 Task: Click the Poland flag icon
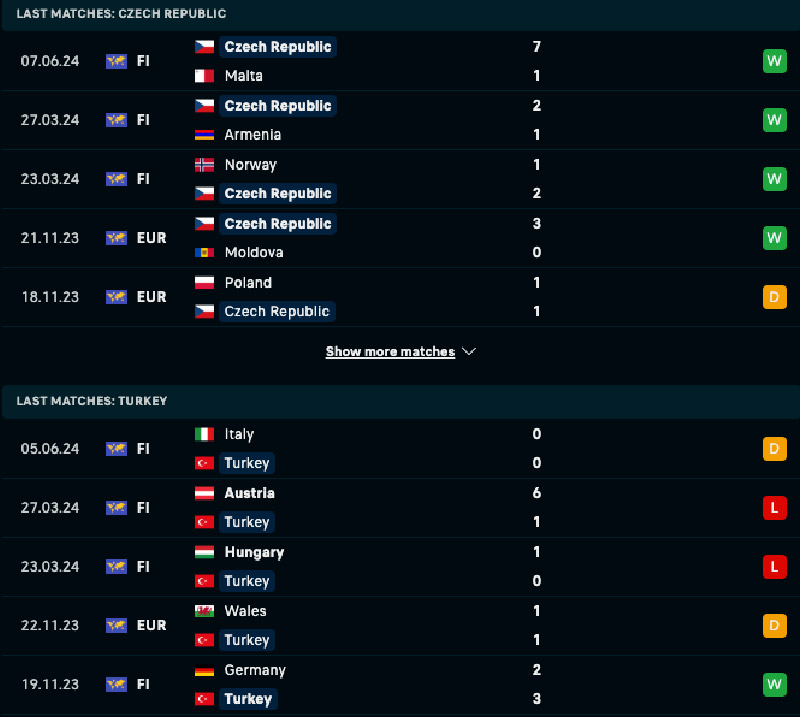[x=204, y=283]
